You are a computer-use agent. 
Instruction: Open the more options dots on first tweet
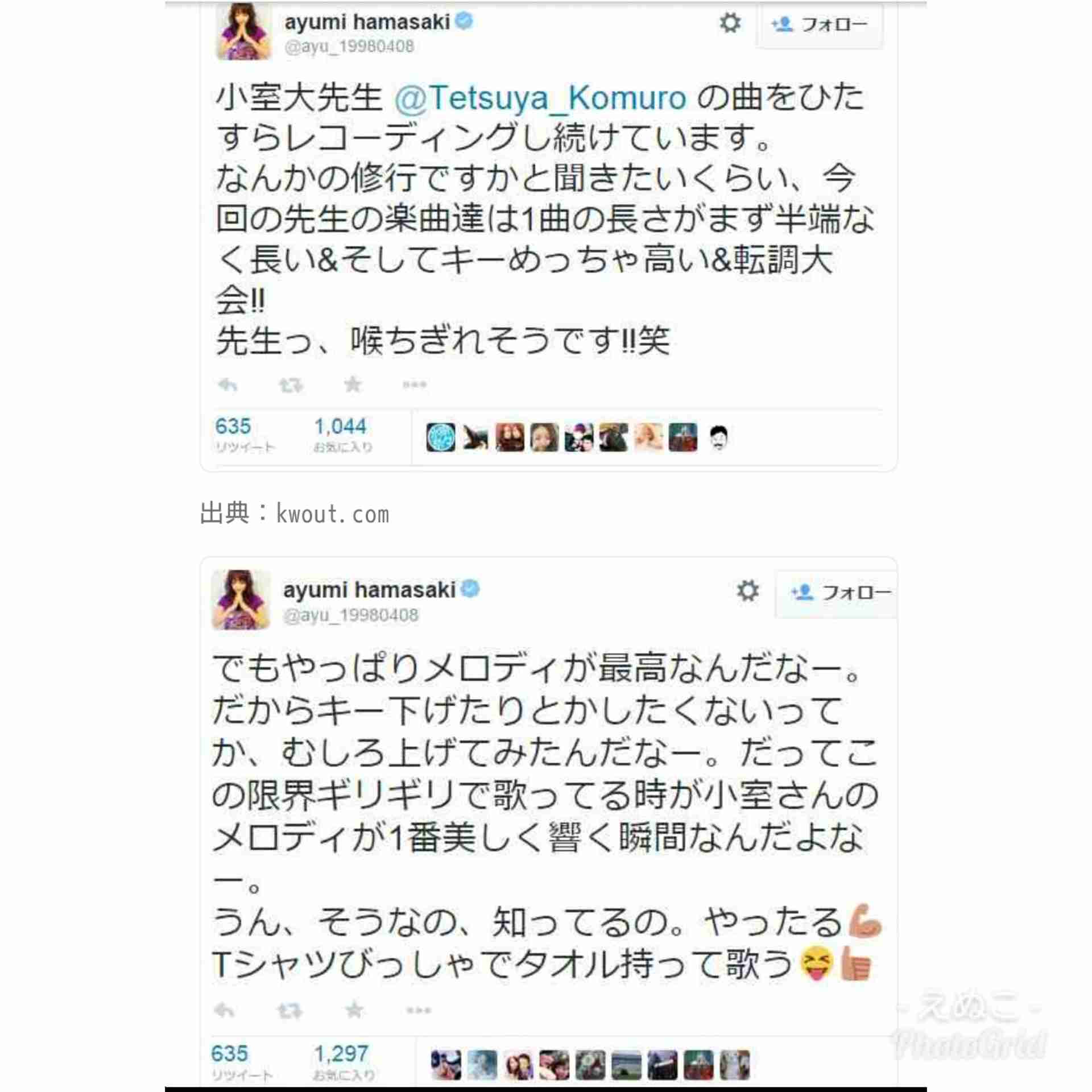click(415, 385)
